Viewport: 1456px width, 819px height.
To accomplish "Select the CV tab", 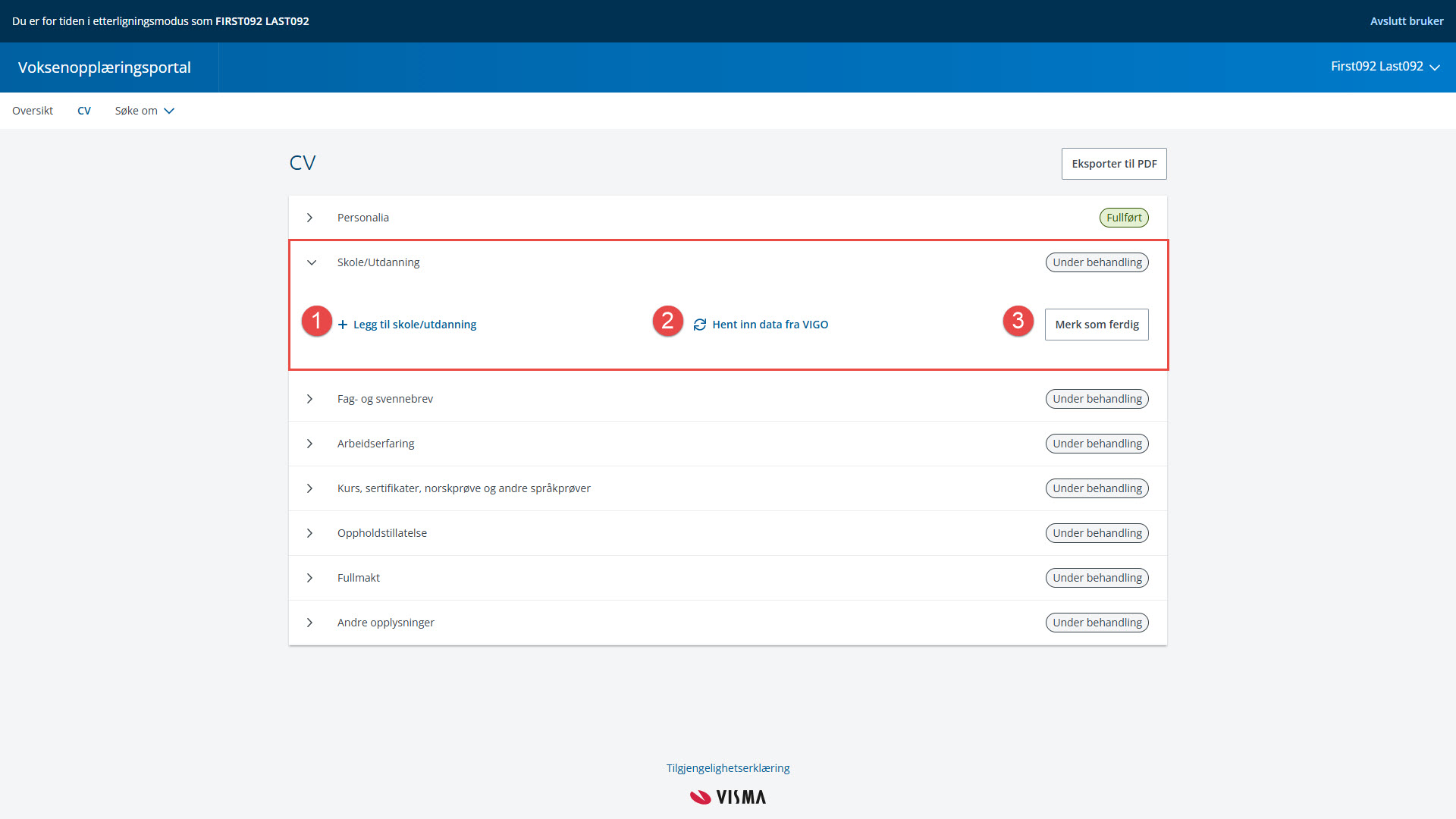I will [x=84, y=111].
